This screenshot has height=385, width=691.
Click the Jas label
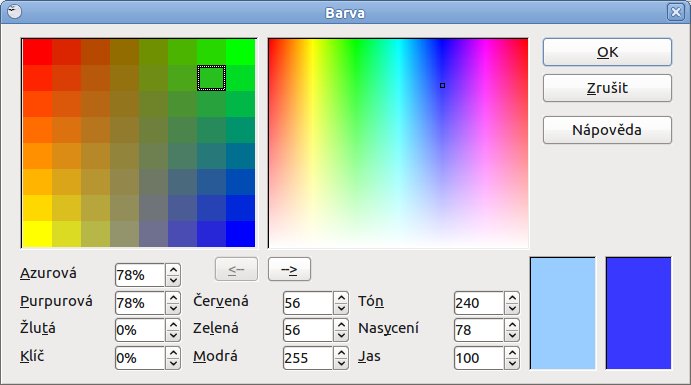click(369, 356)
